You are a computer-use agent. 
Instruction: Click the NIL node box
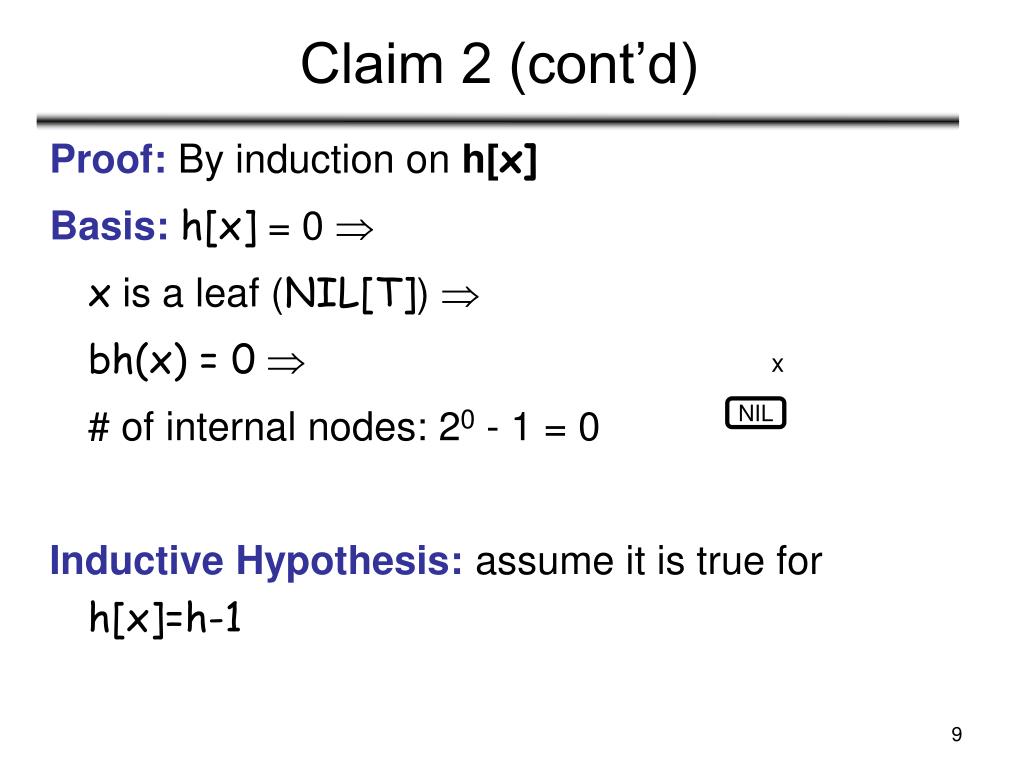(x=756, y=413)
